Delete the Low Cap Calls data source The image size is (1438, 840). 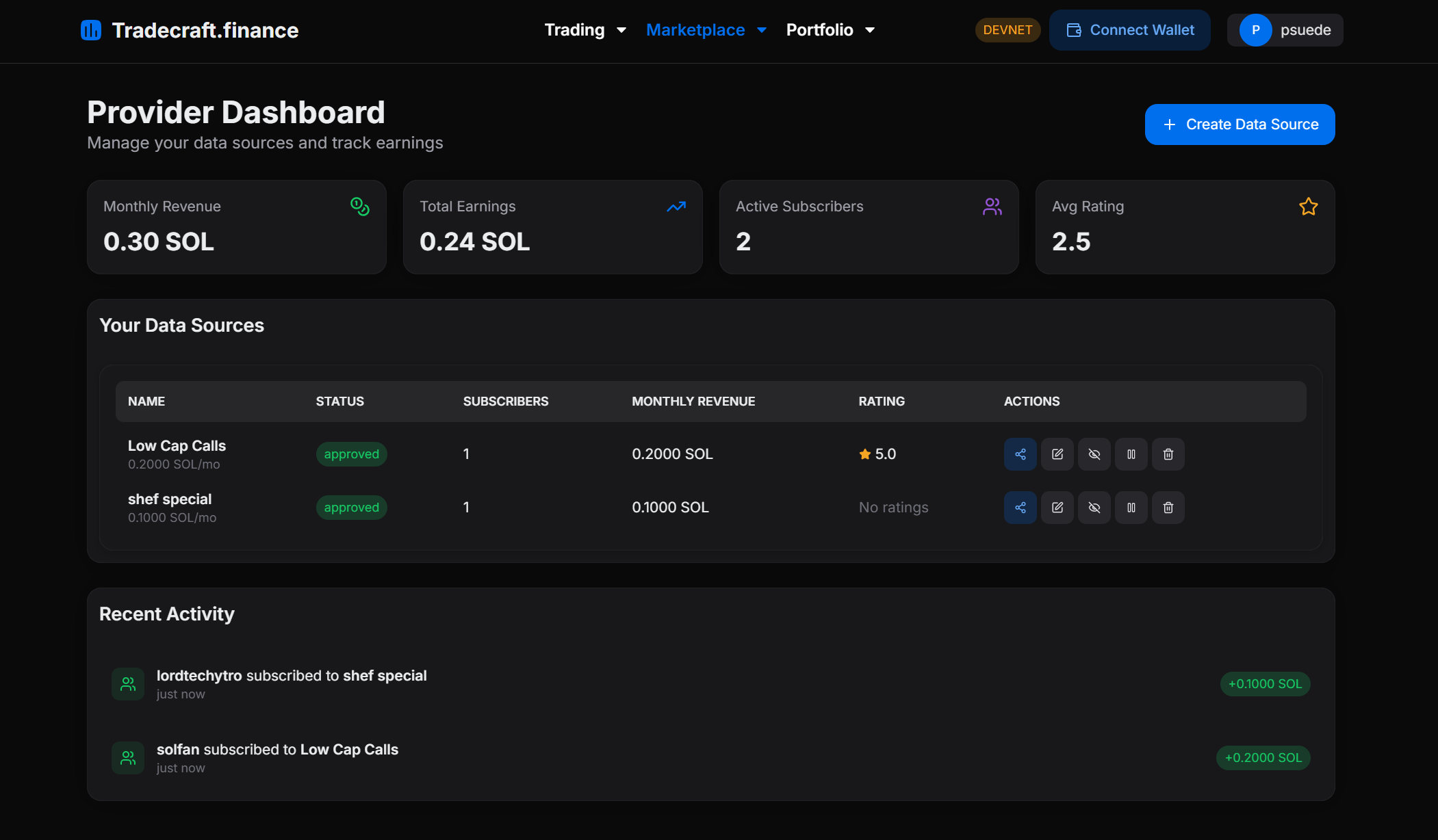(1168, 454)
